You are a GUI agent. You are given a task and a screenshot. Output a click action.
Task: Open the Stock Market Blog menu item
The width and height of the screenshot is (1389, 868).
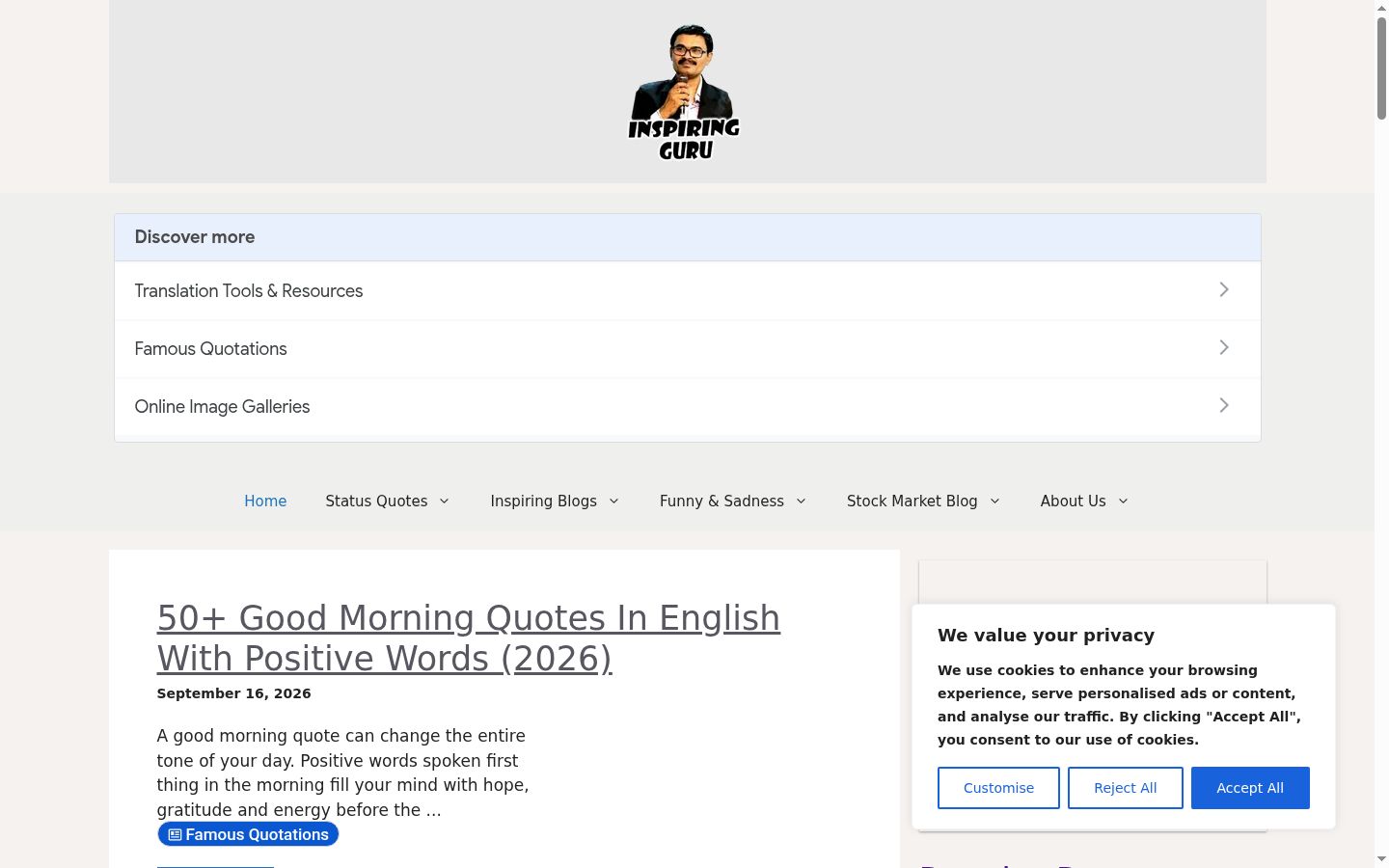point(912,502)
